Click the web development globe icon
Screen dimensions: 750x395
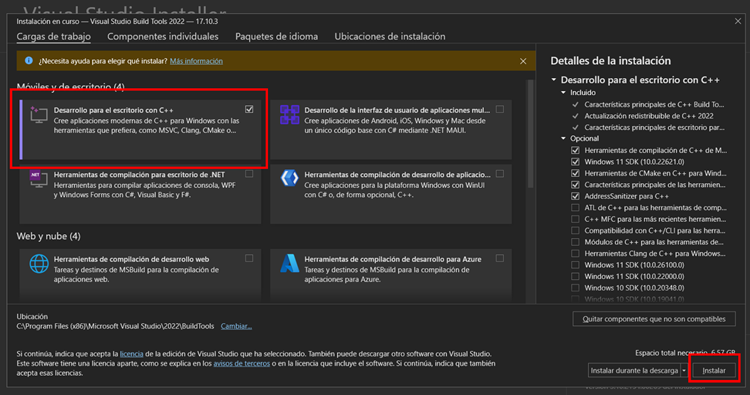(39, 263)
